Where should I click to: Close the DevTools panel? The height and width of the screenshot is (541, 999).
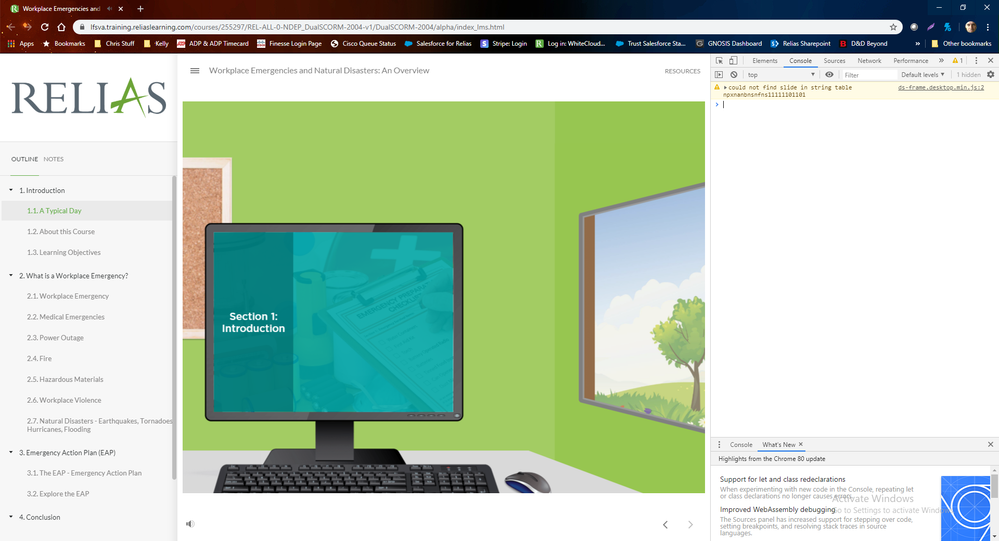[991, 61]
